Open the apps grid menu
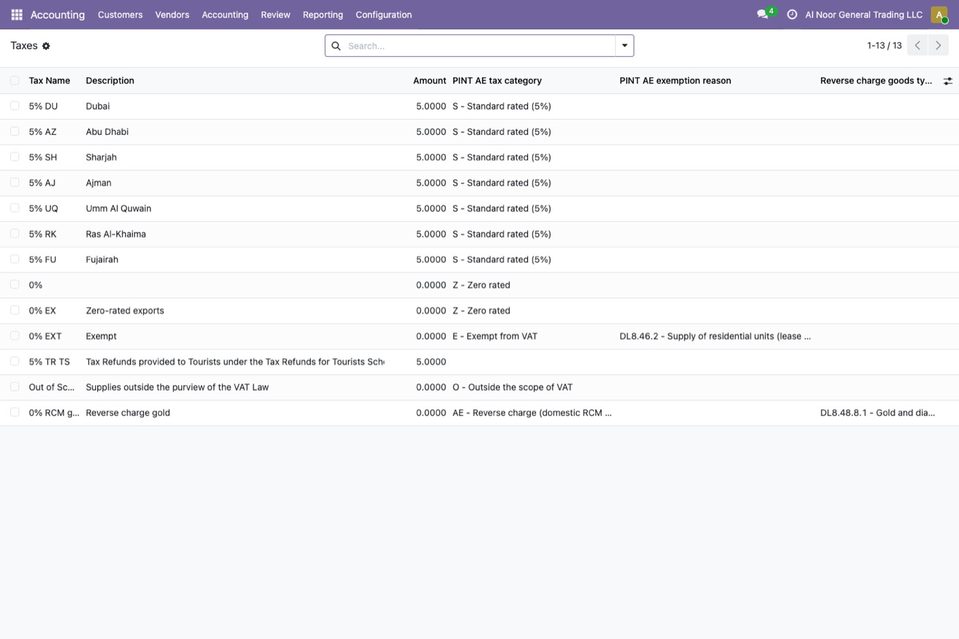 click(x=17, y=15)
